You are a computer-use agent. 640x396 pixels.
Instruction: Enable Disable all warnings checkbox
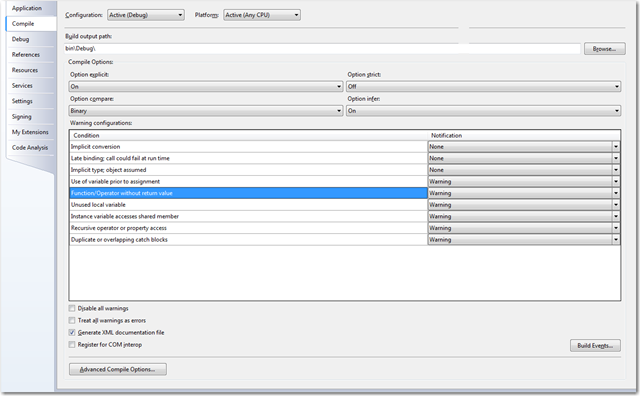click(x=72, y=308)
